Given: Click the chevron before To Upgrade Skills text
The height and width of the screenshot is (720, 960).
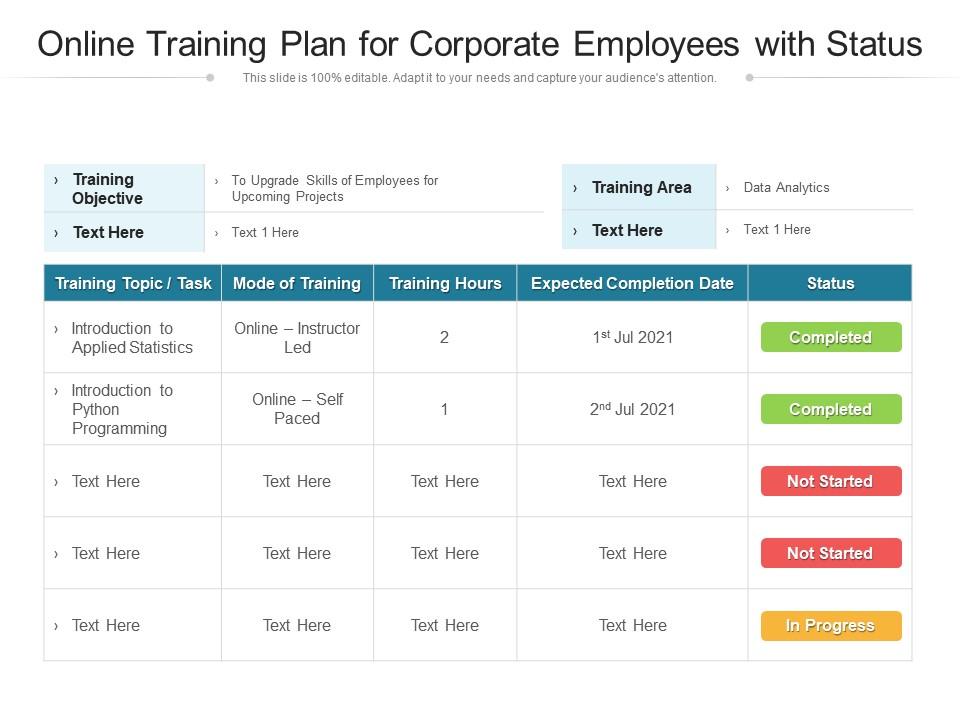Looking at the screenshot, I should 217,181.
